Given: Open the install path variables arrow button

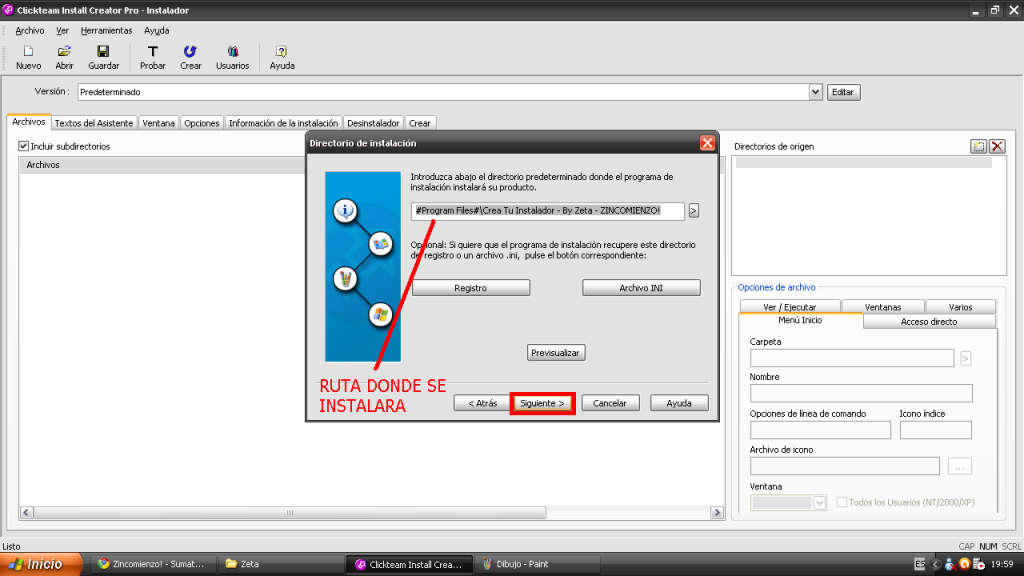Looking at the screenshot, I should click(694, 210).
